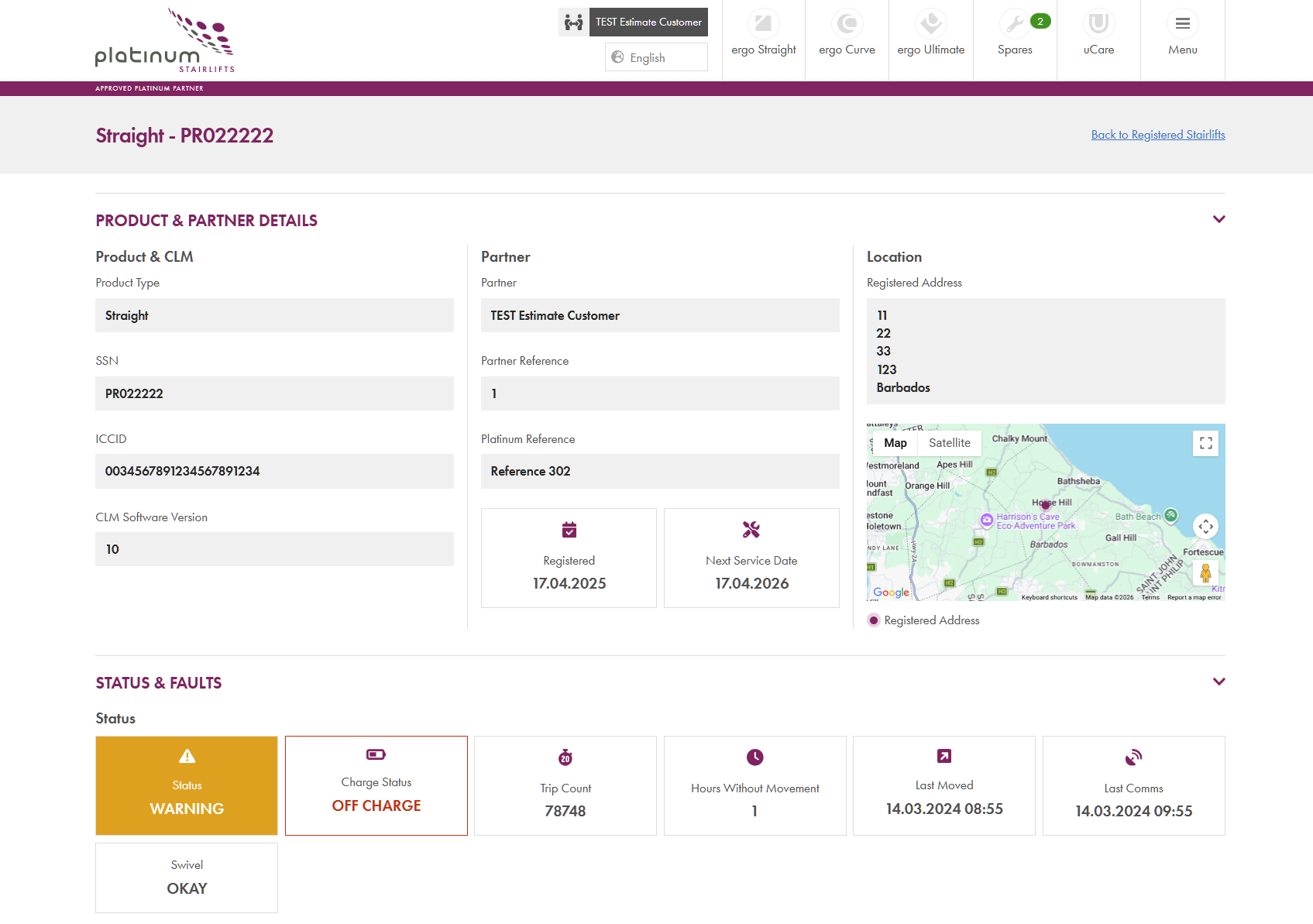Click the TEST Estimate Customer header button
This screenshot has height=924, width=1313.
(648, 22)
